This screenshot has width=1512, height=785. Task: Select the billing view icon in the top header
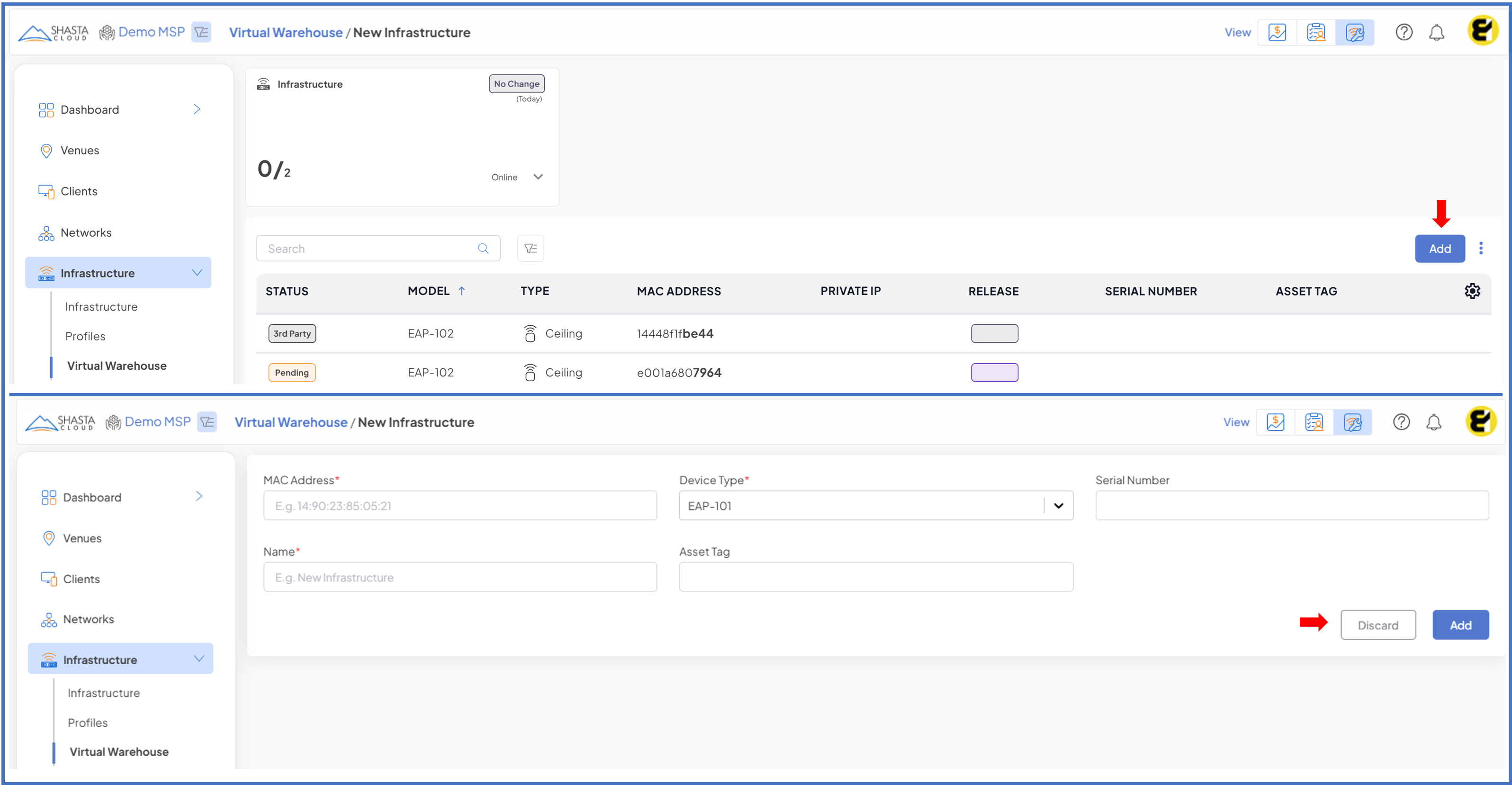click(1277, 32)
